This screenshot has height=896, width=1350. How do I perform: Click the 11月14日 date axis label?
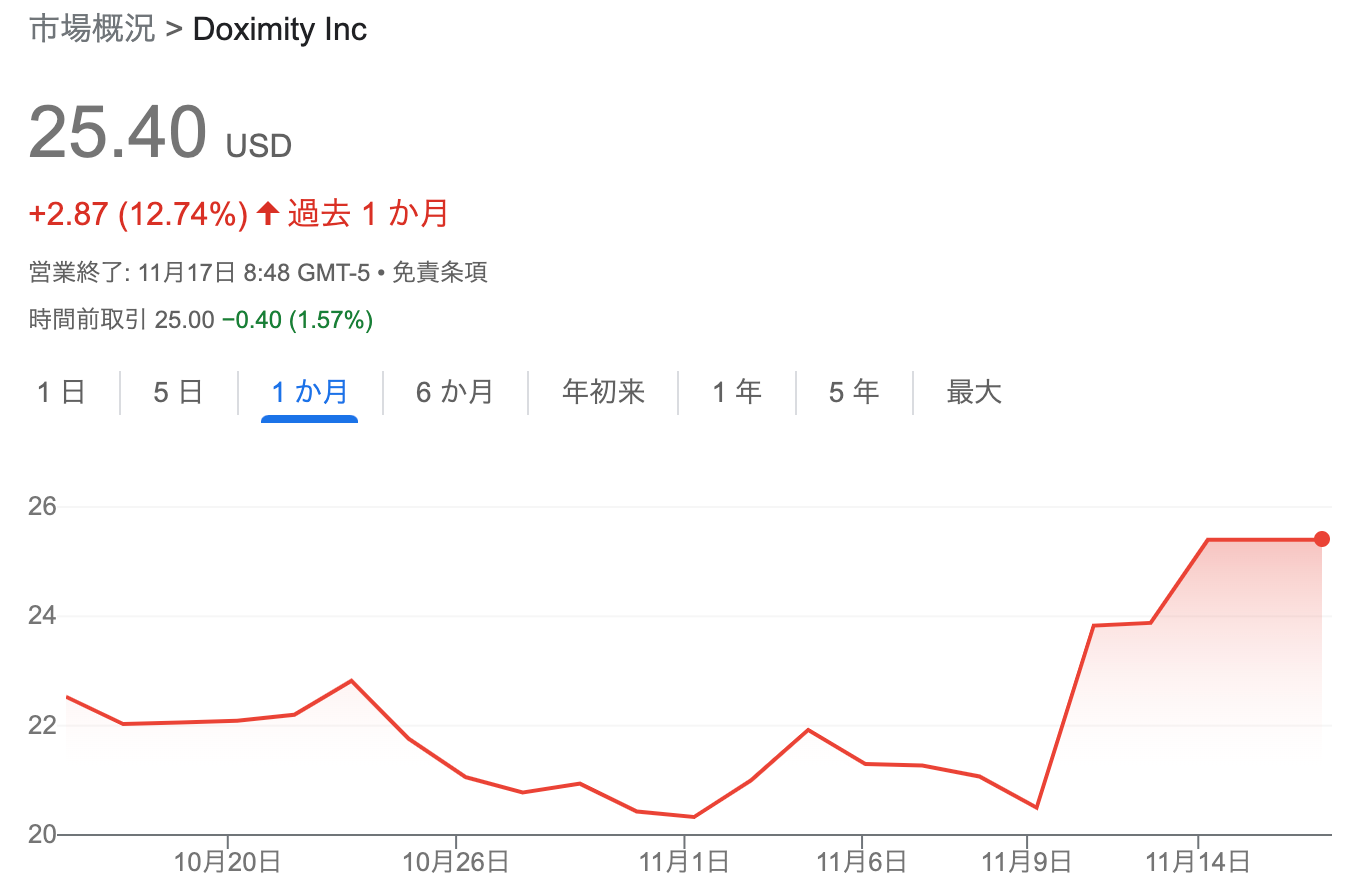tap(1198, 861)
